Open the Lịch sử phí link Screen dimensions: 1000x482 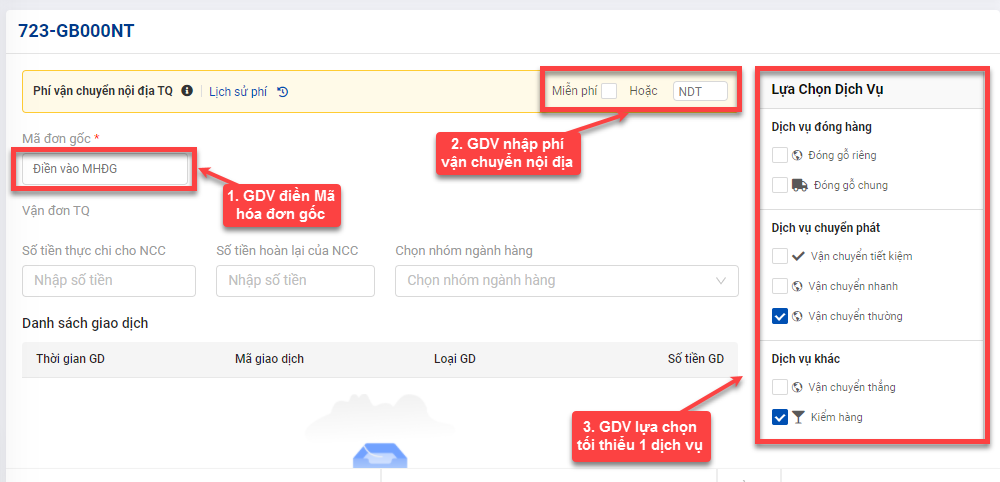(238, 91)
